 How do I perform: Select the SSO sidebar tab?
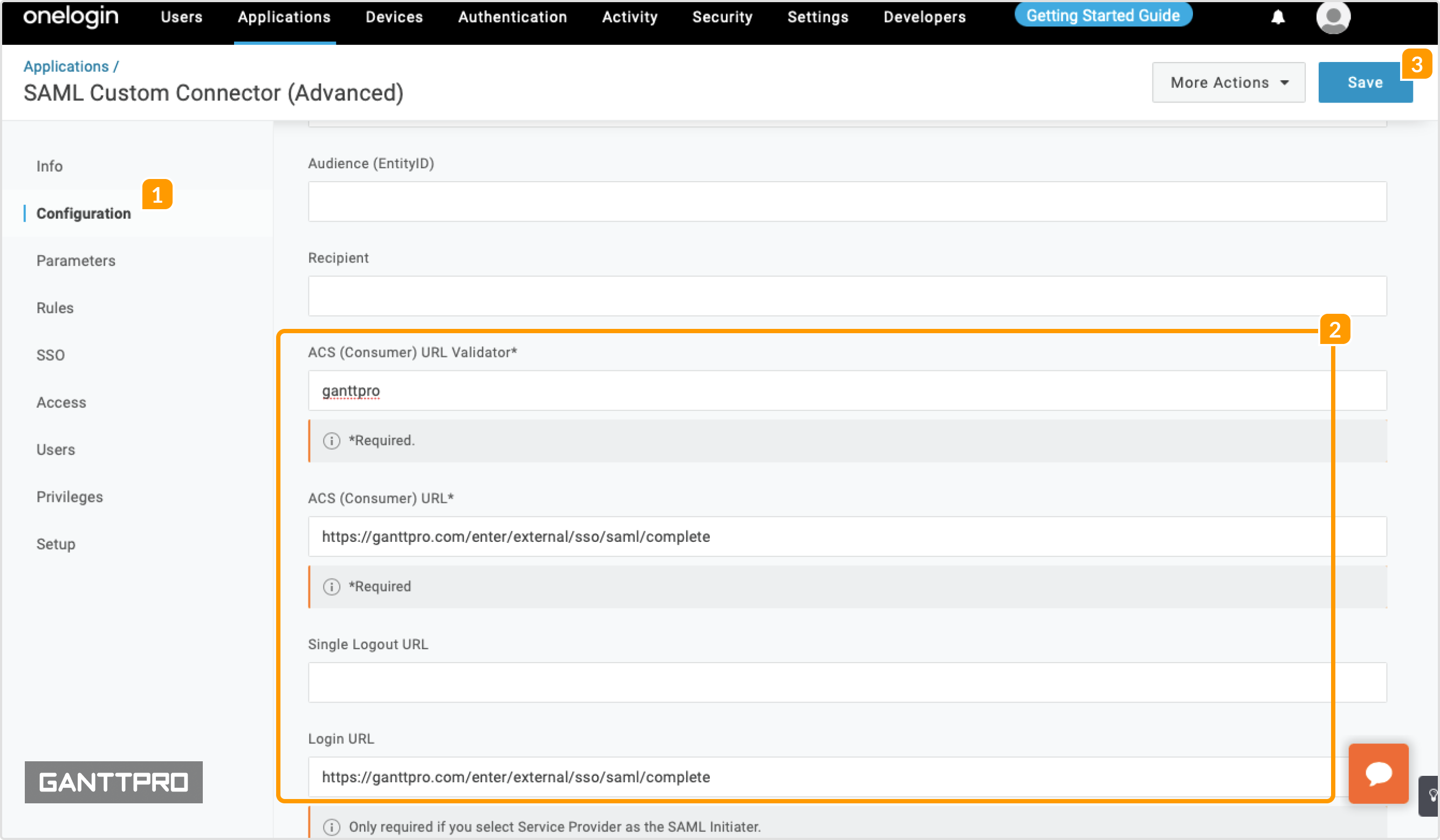50,355
